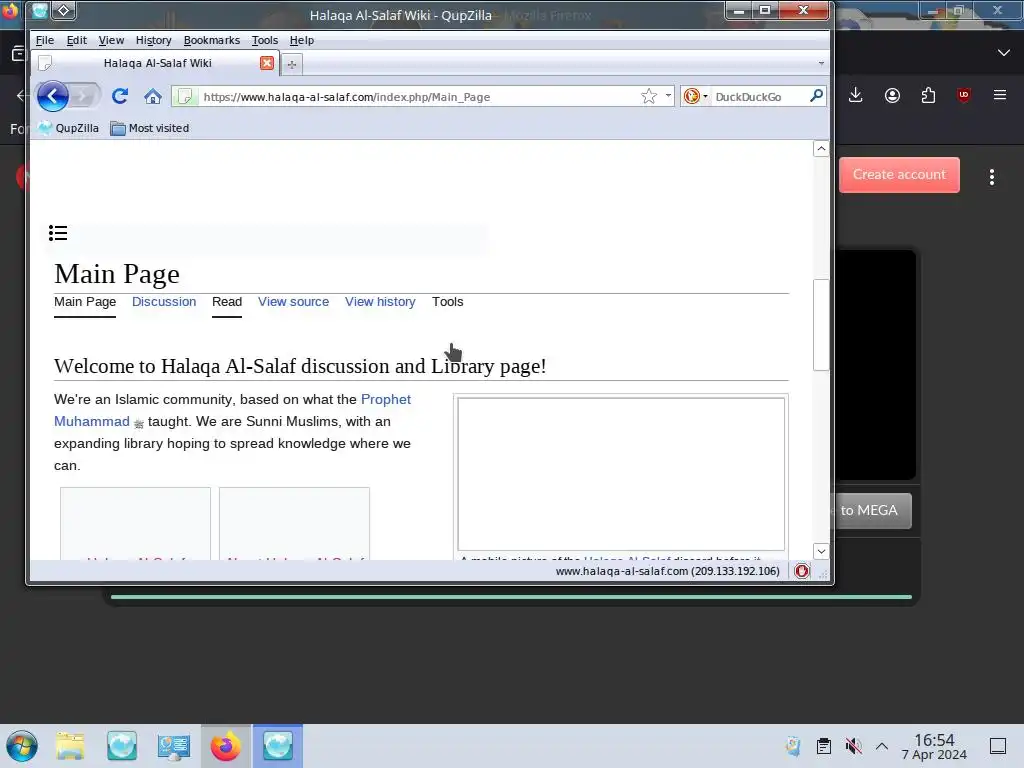Open the QupZilla bookmark toolbar entry
Viewport: 1024px width, 768px height.
point(69,128)
